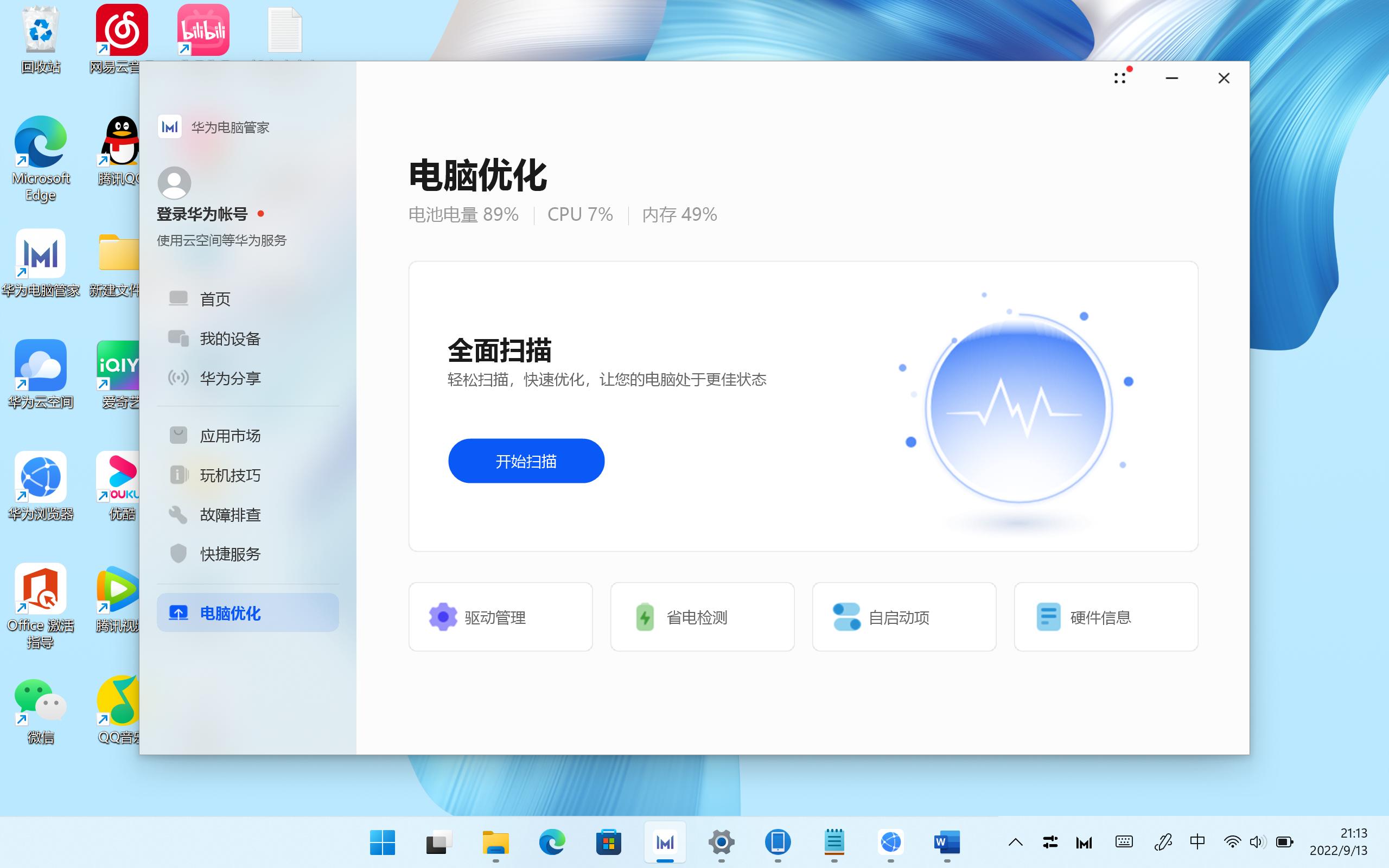Start a full scan with 开始扫描

(x=525, y=461)
